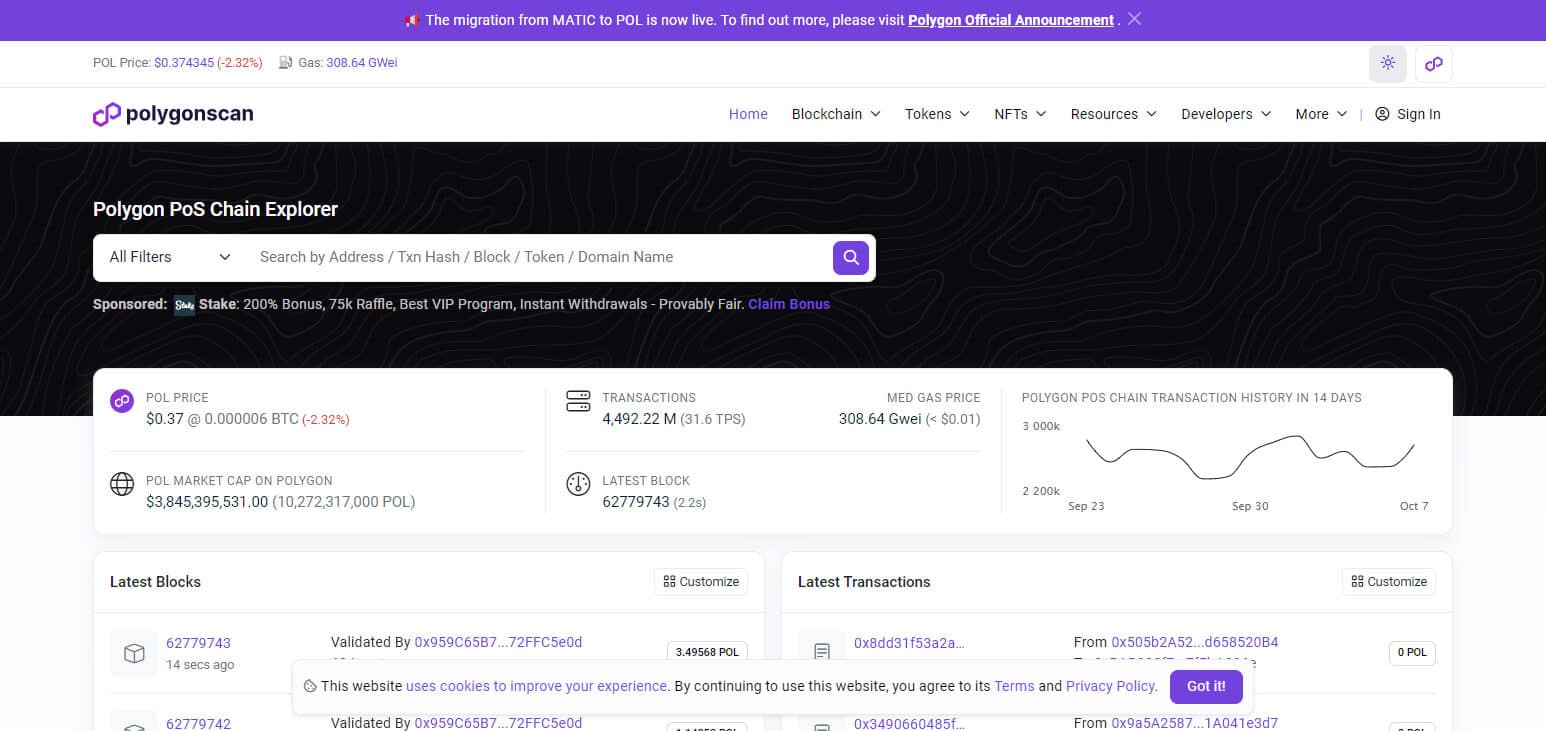Close the MATIC to POL migration banner

(x=1134, y=19)
